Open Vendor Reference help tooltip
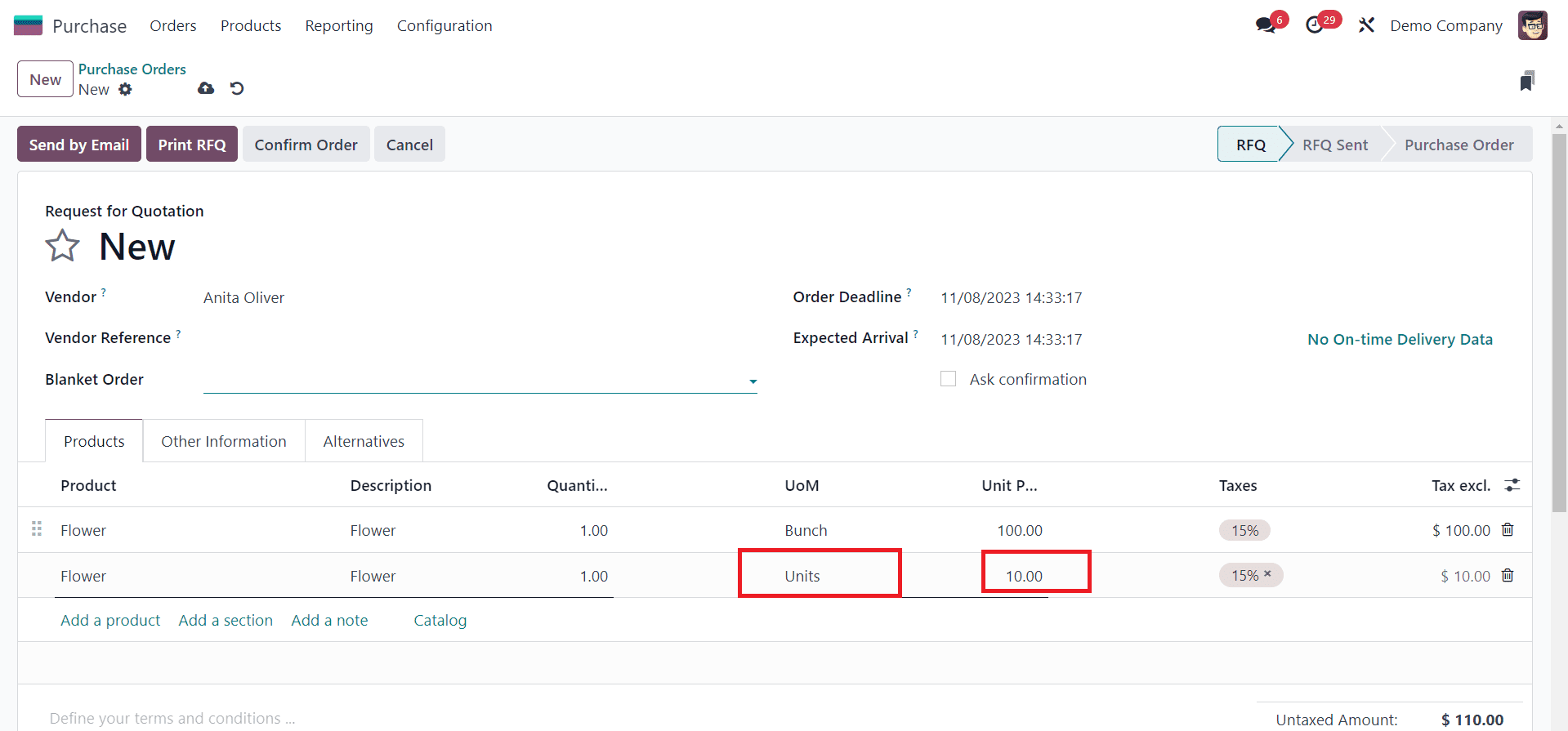The width and height of the screenshot is (1568, 731). [x=178, y=333]
